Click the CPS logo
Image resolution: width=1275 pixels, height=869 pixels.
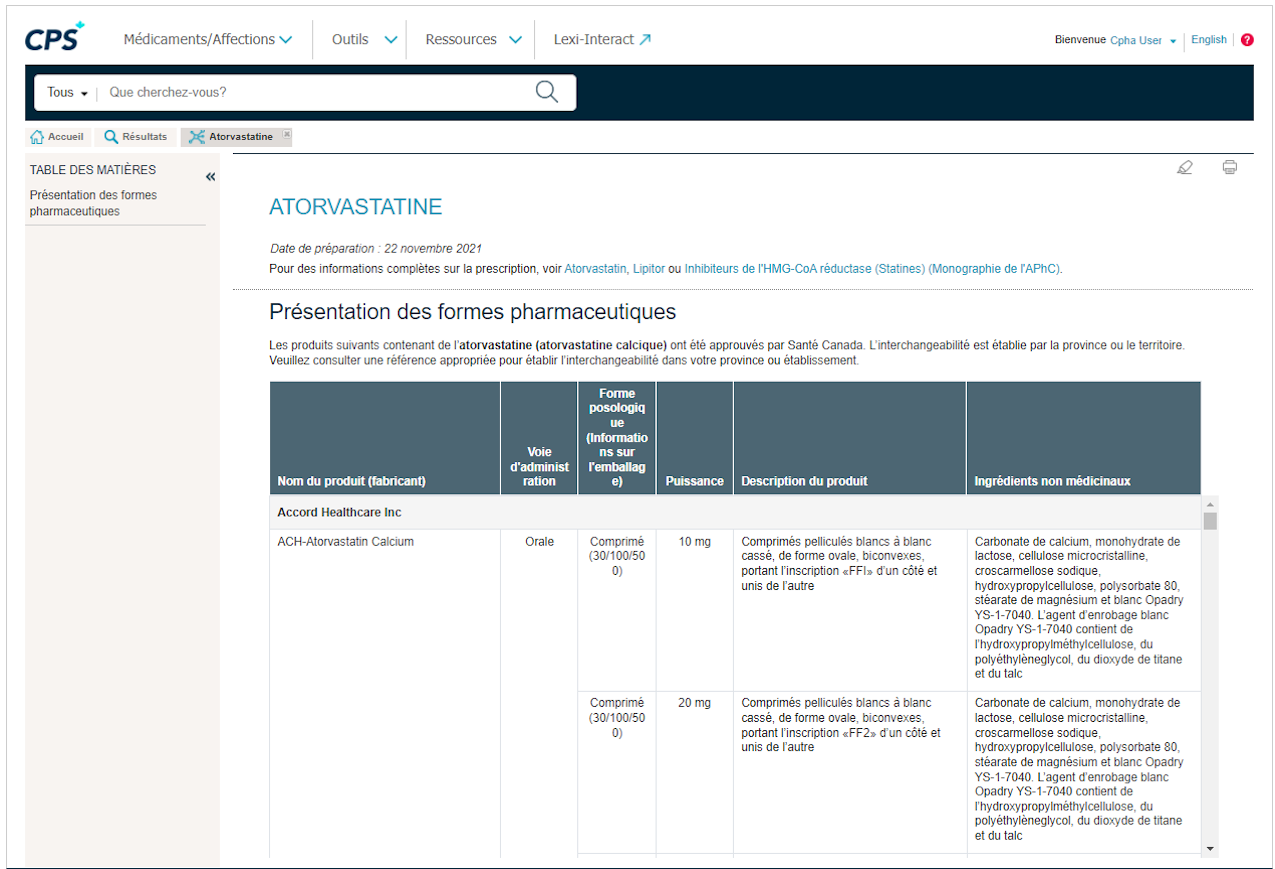point(55,37)
